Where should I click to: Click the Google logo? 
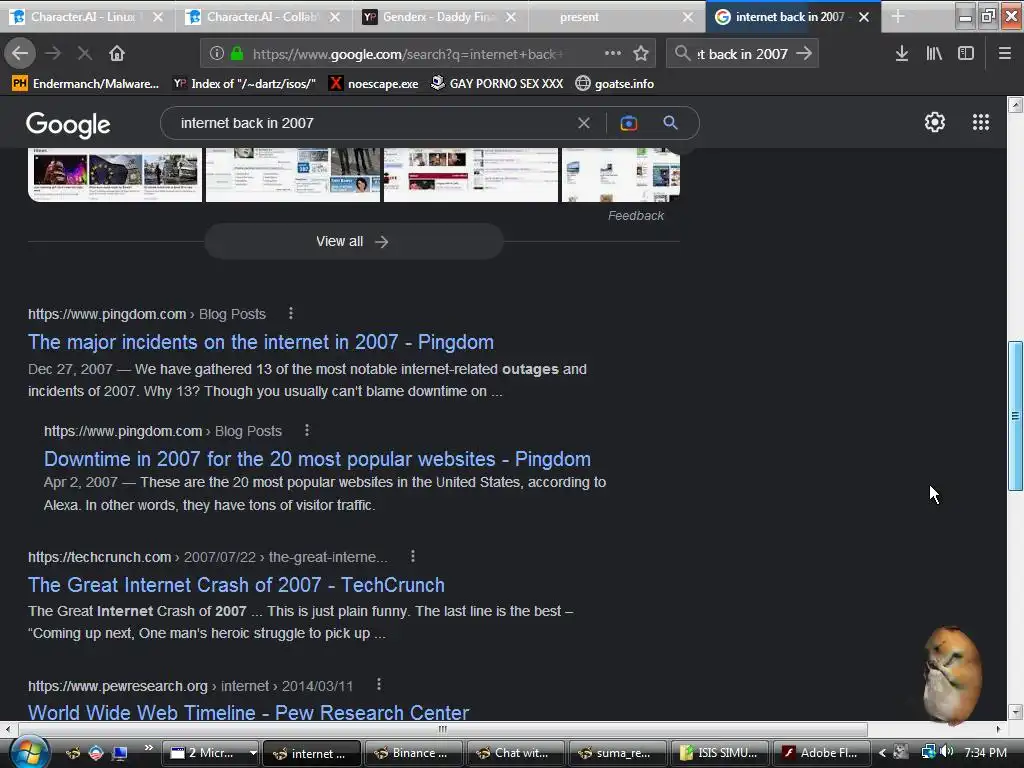pos(68,124)
